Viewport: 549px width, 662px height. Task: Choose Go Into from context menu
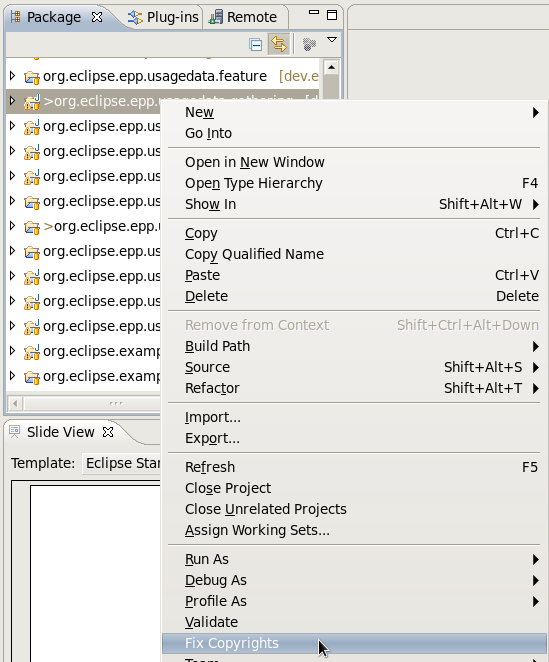[354, 133]
